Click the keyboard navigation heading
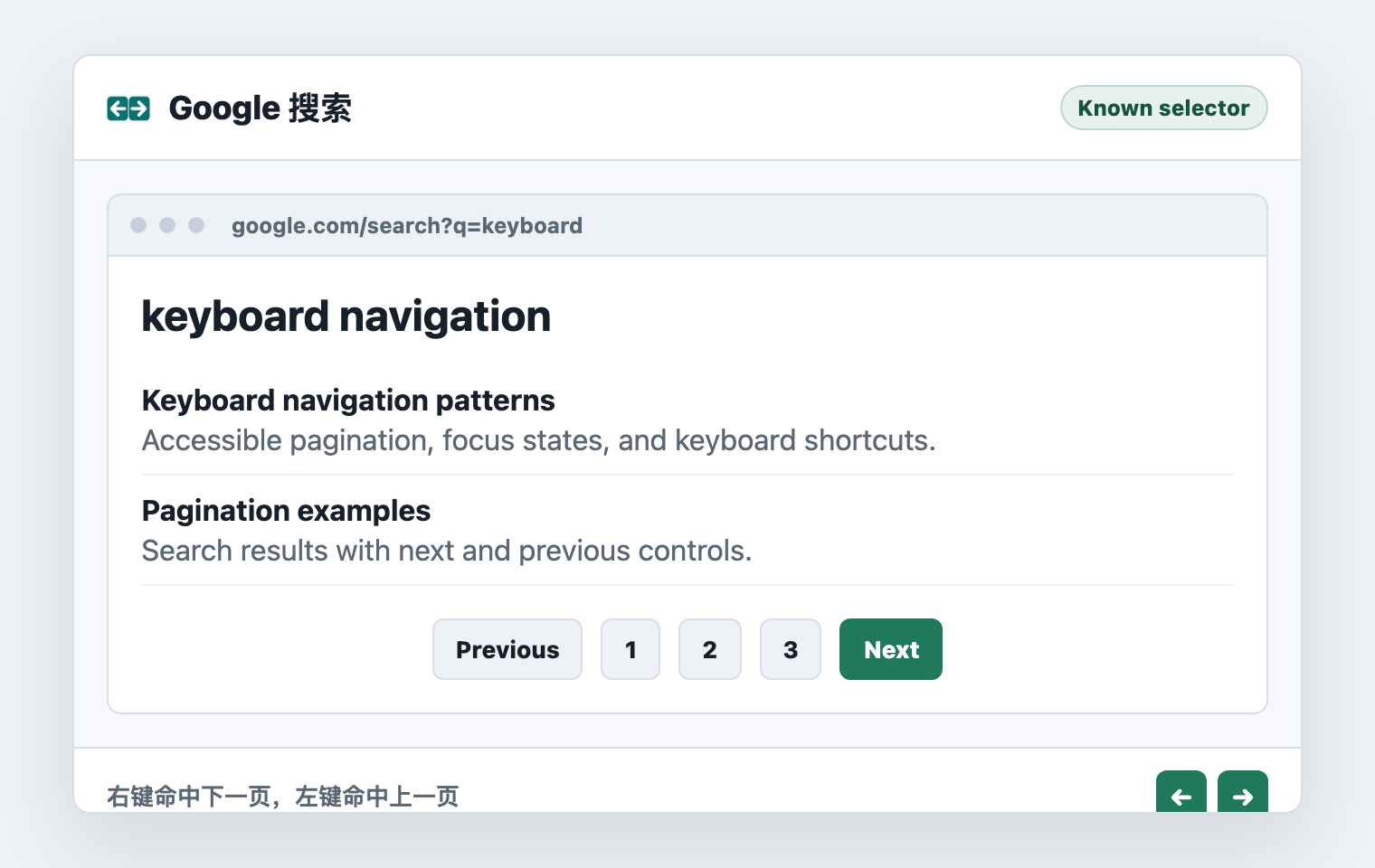 click(346, 316)
